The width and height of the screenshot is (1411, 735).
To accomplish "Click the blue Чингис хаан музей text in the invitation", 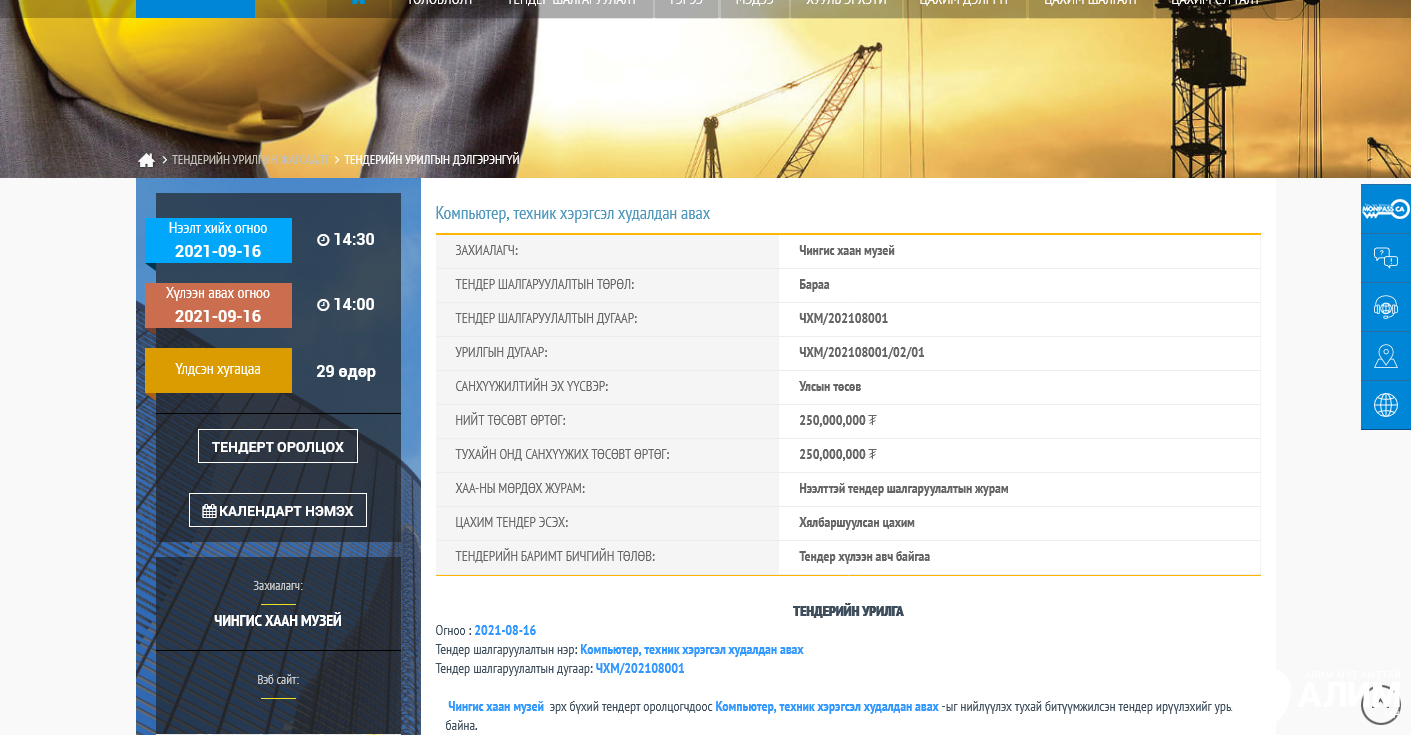I will [496, 707].
